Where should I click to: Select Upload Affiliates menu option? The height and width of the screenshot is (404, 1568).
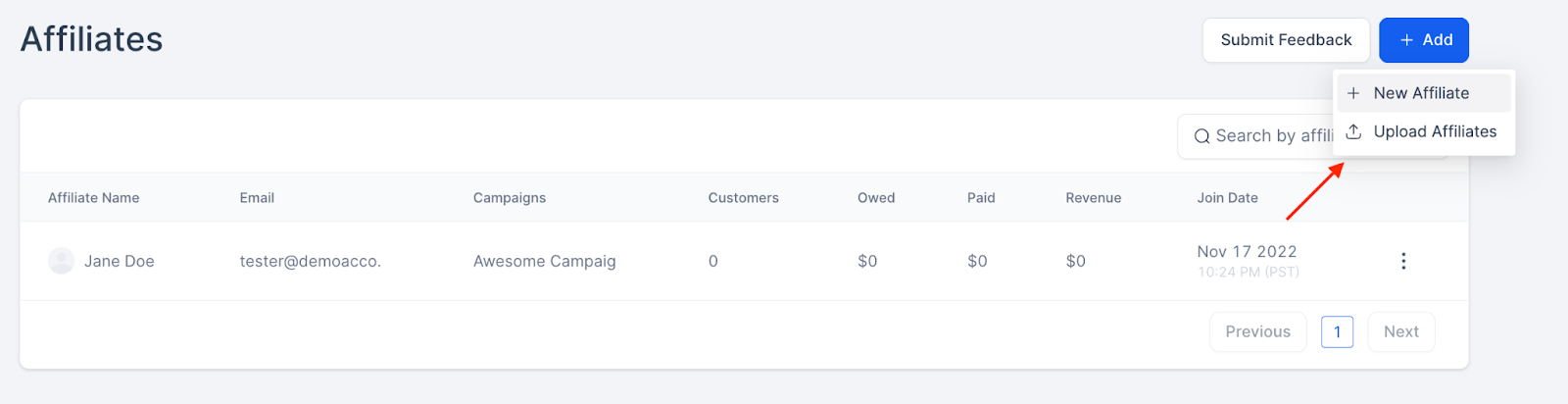point(1435,131)
